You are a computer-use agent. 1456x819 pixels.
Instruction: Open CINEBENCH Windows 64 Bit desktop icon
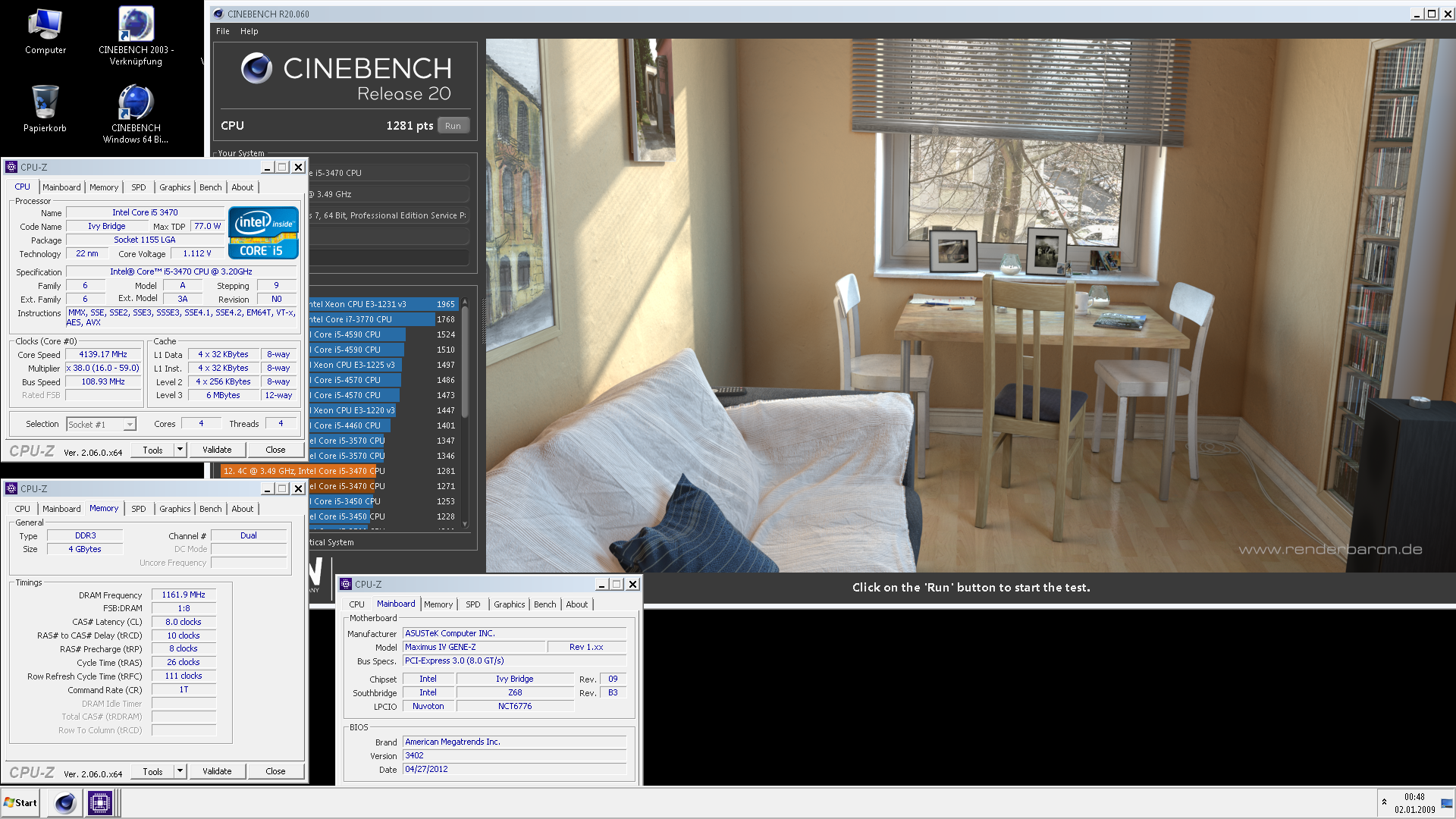click(x=136, y=113)
